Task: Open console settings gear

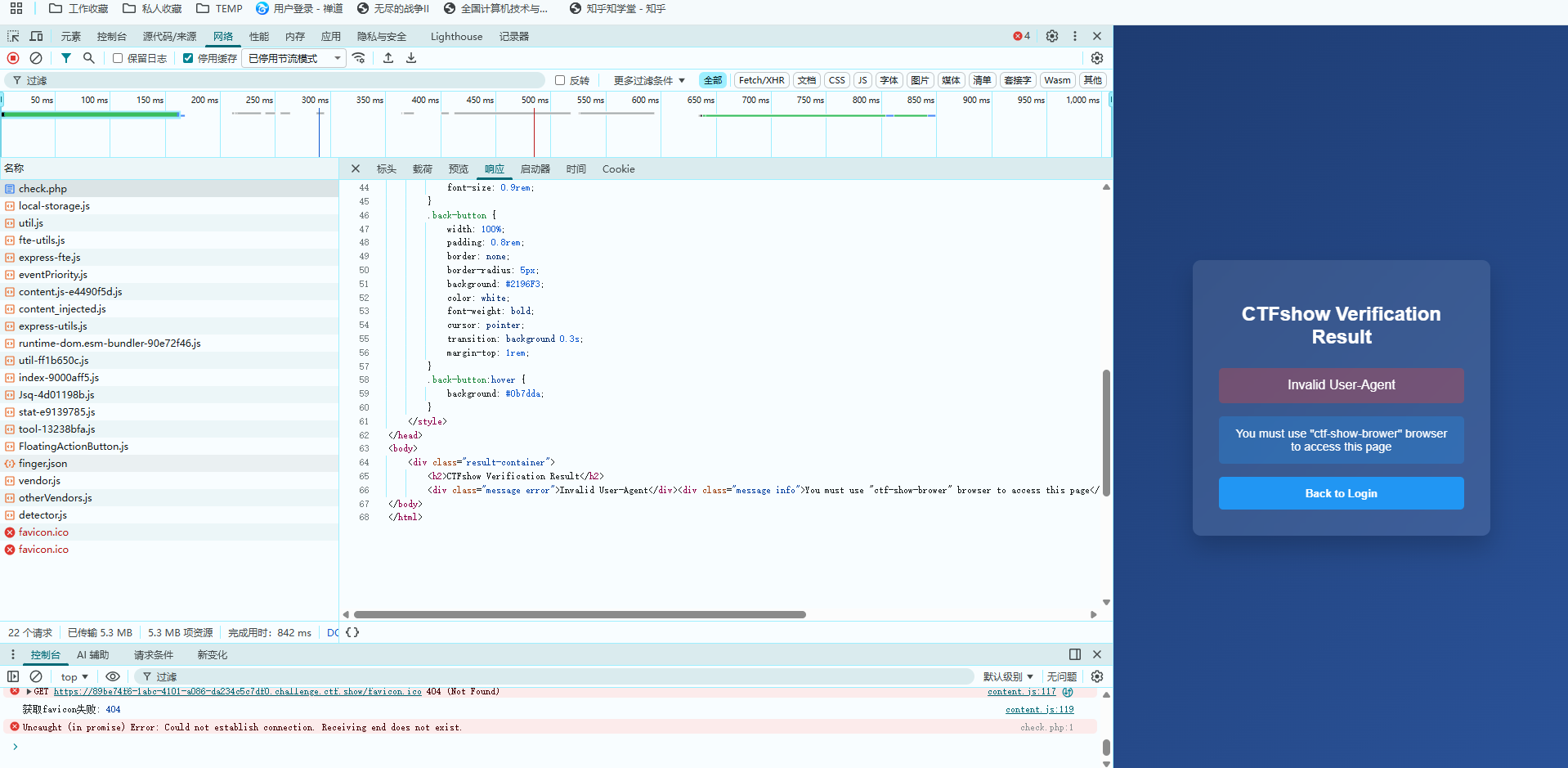Action: pos(1097,676)
